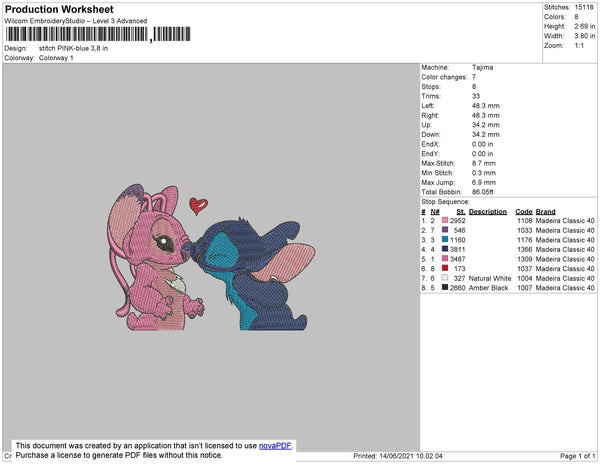
Task: Click thread code 1176
Action: pyautogui.click(x=525, y=240)
